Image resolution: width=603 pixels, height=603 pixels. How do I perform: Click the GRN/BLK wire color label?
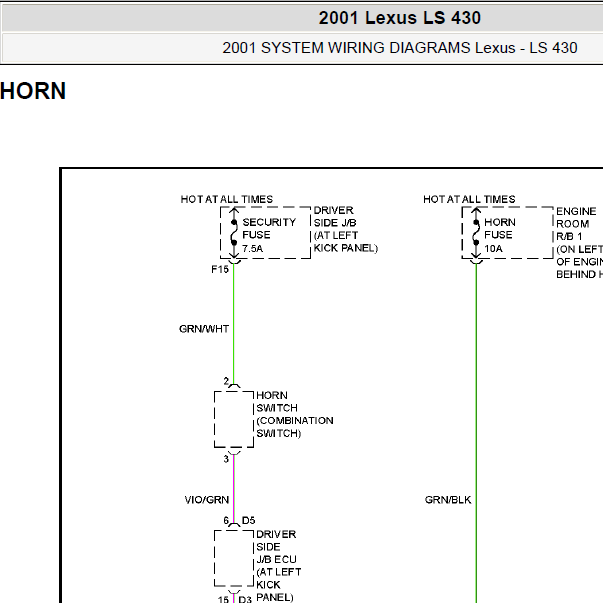(x=448, y=500)
